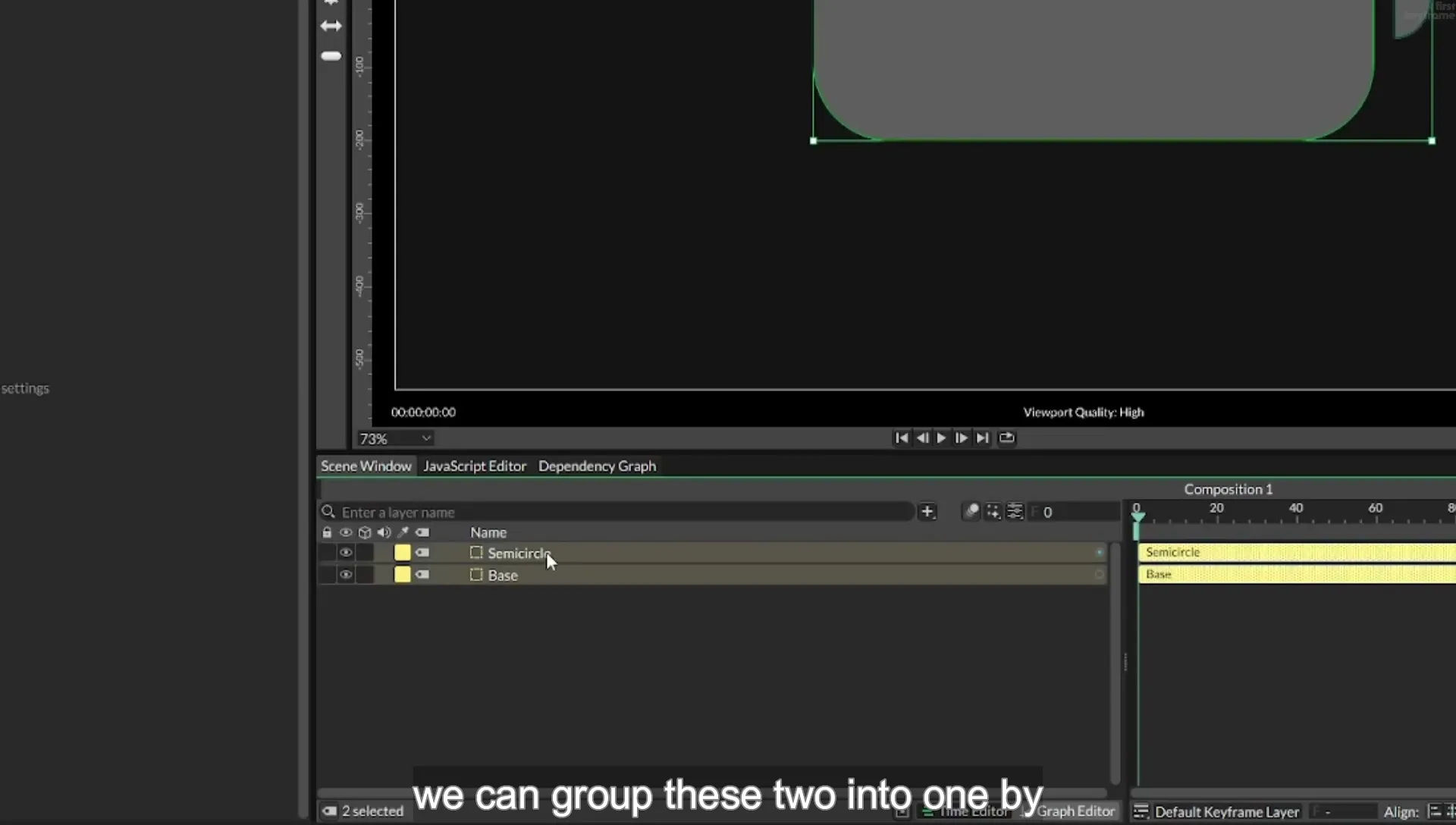Click the Composition 1 title

click(1228, 490)
